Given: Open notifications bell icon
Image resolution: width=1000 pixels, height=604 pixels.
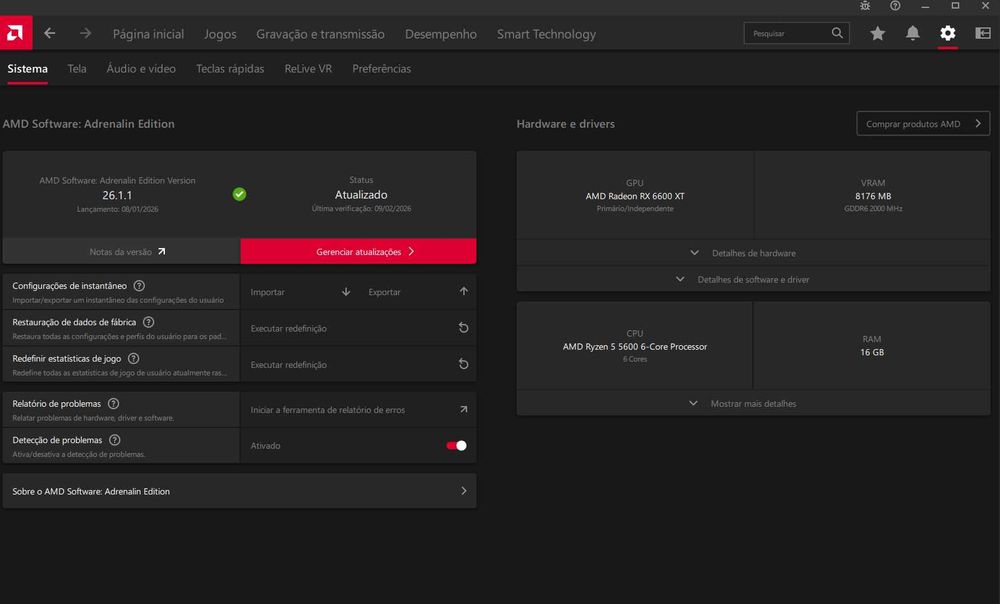Looking at the screenshot, I should [913, 33].
